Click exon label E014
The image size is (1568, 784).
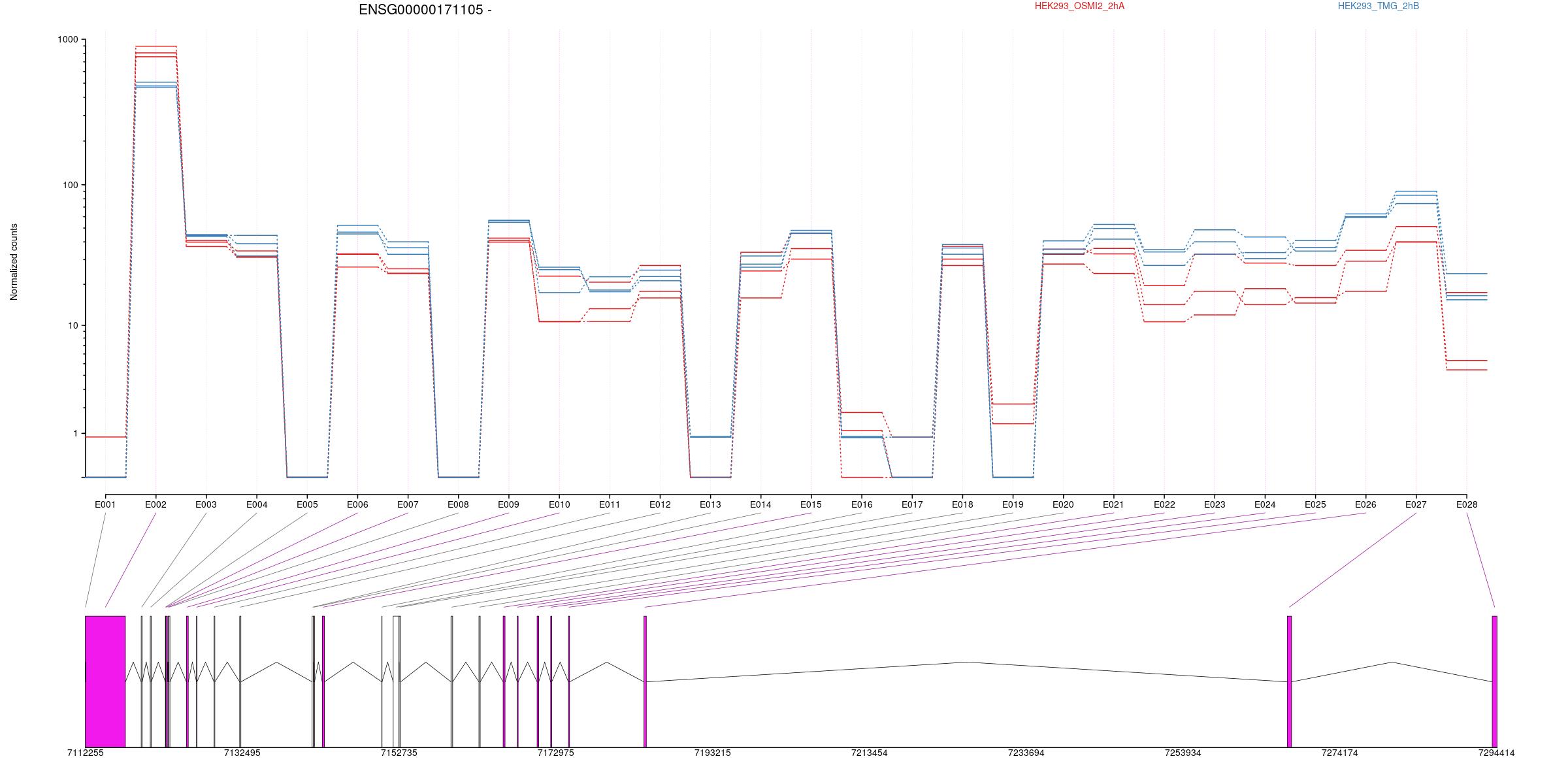pyautogui.click(x=760, y=504)
